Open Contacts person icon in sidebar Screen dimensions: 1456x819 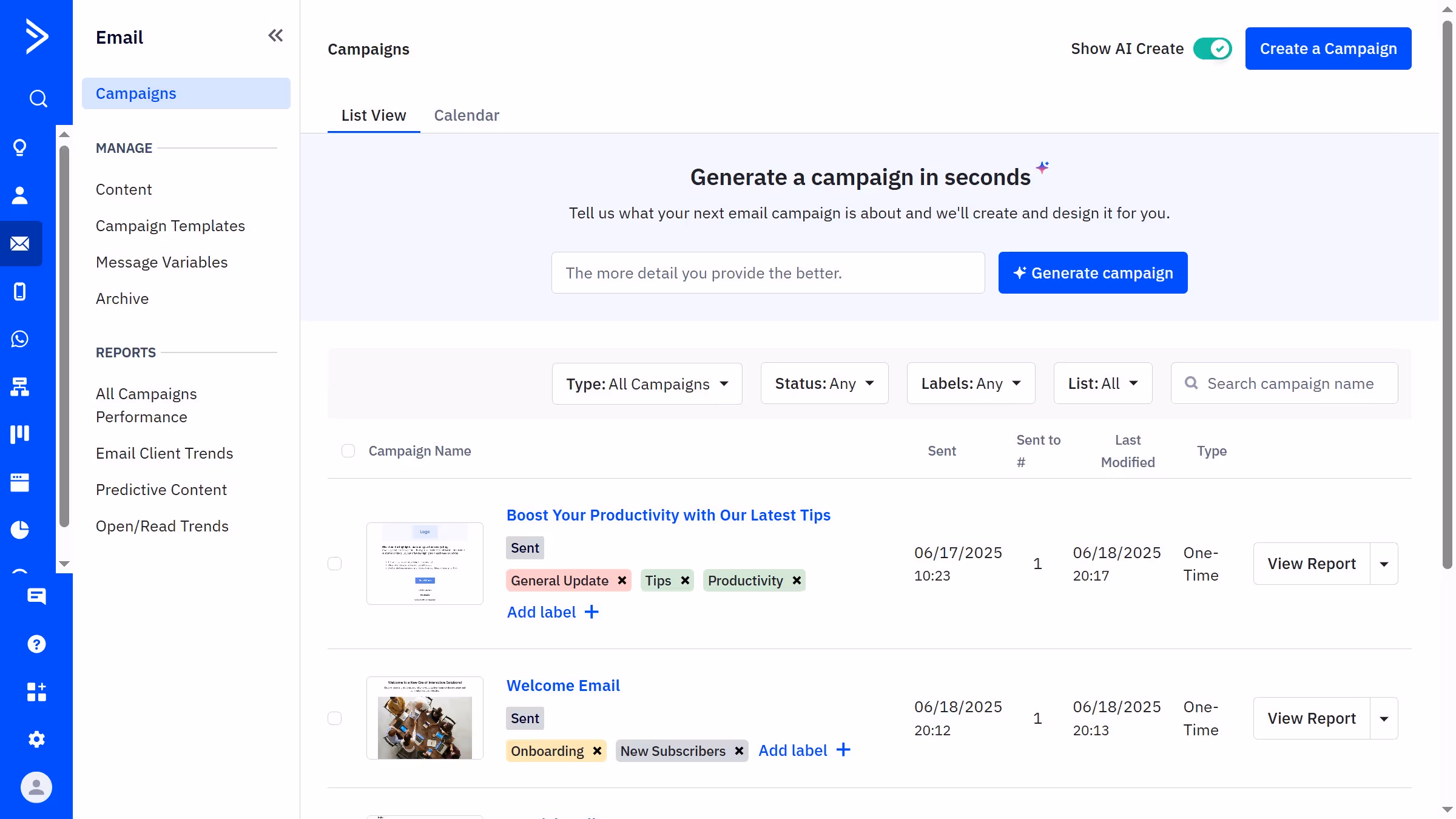pyautogui.click(x=20, y=195)
